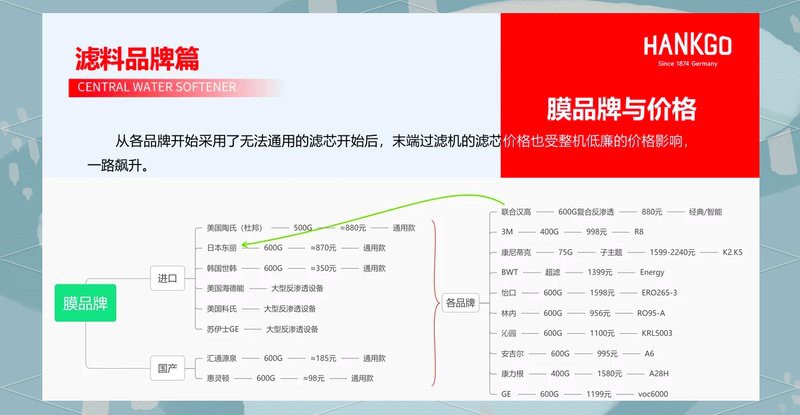This screenshot has height=415, width=800.
Task: Click the ≈98元 price
Action: coord(313,378)
